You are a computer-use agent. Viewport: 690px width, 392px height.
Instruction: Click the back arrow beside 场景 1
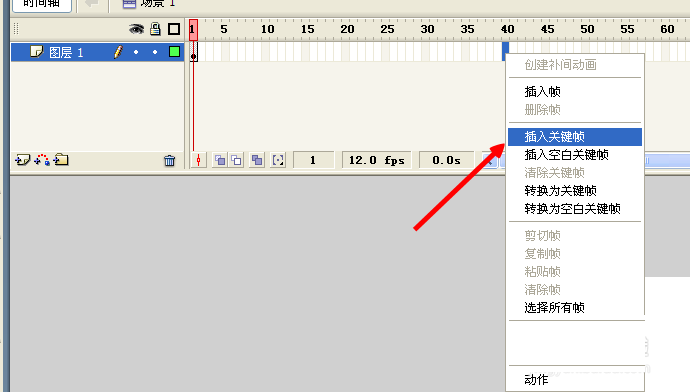(92, 4)
